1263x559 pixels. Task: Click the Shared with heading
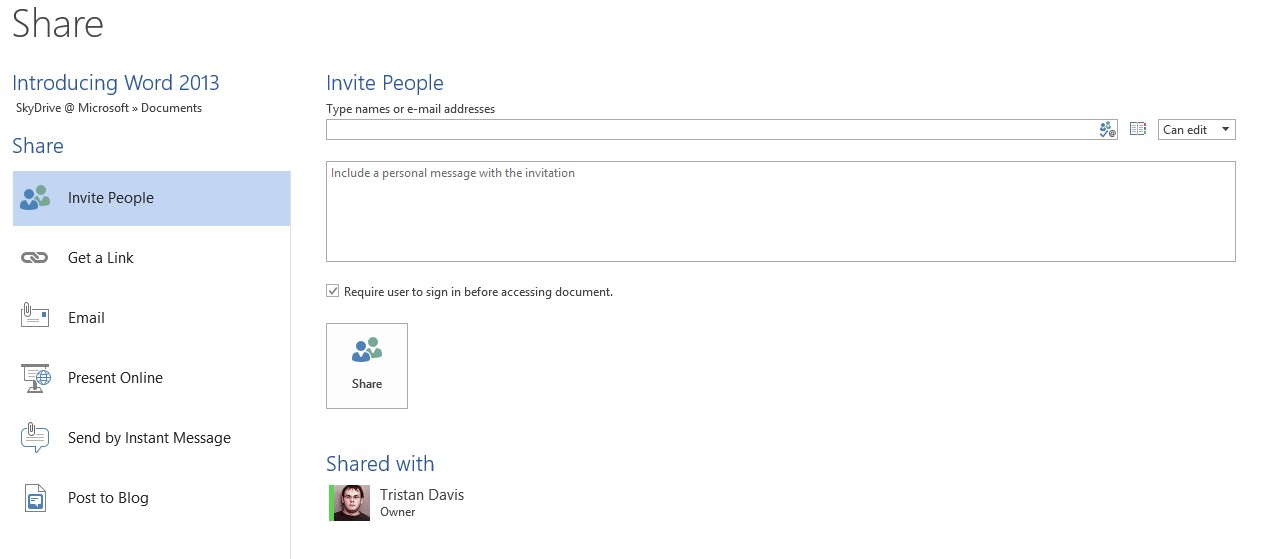tap(380, 464)
